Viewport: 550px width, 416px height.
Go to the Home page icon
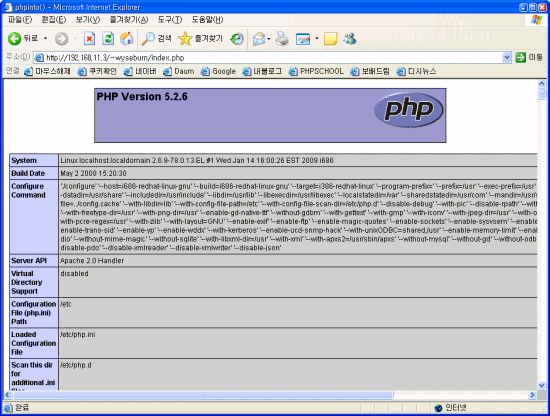click(127, 39)
